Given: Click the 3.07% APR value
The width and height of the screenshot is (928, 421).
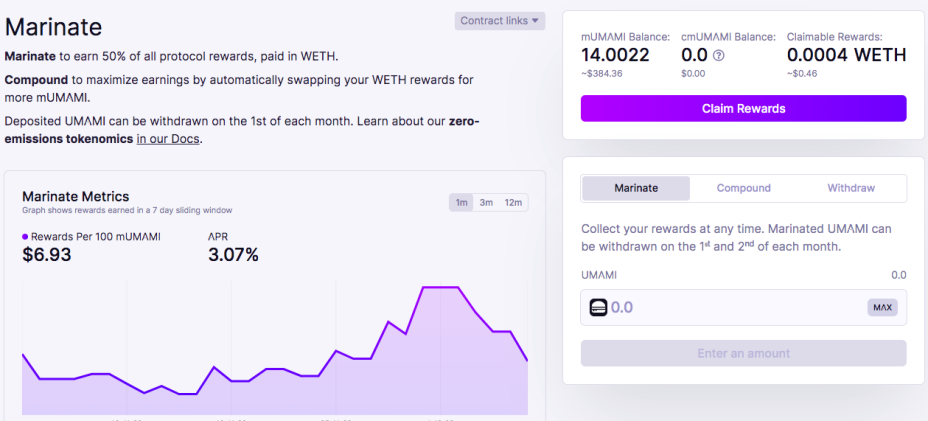Looking at the screenshot, I should [x=233, y=255].
